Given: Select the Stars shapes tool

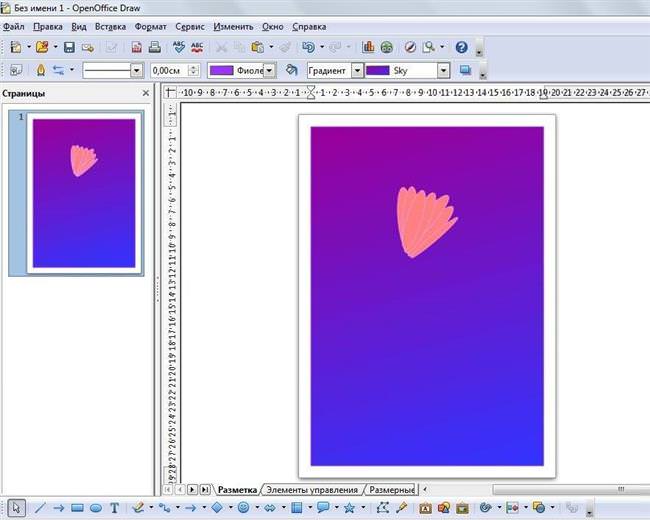Looking at the screenshot, I should point(349,508).
